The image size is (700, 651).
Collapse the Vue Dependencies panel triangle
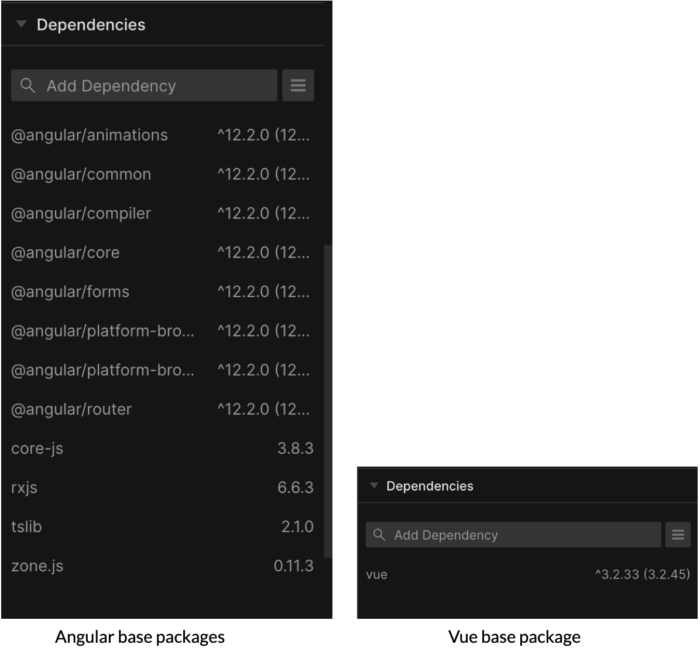point(374,486)
